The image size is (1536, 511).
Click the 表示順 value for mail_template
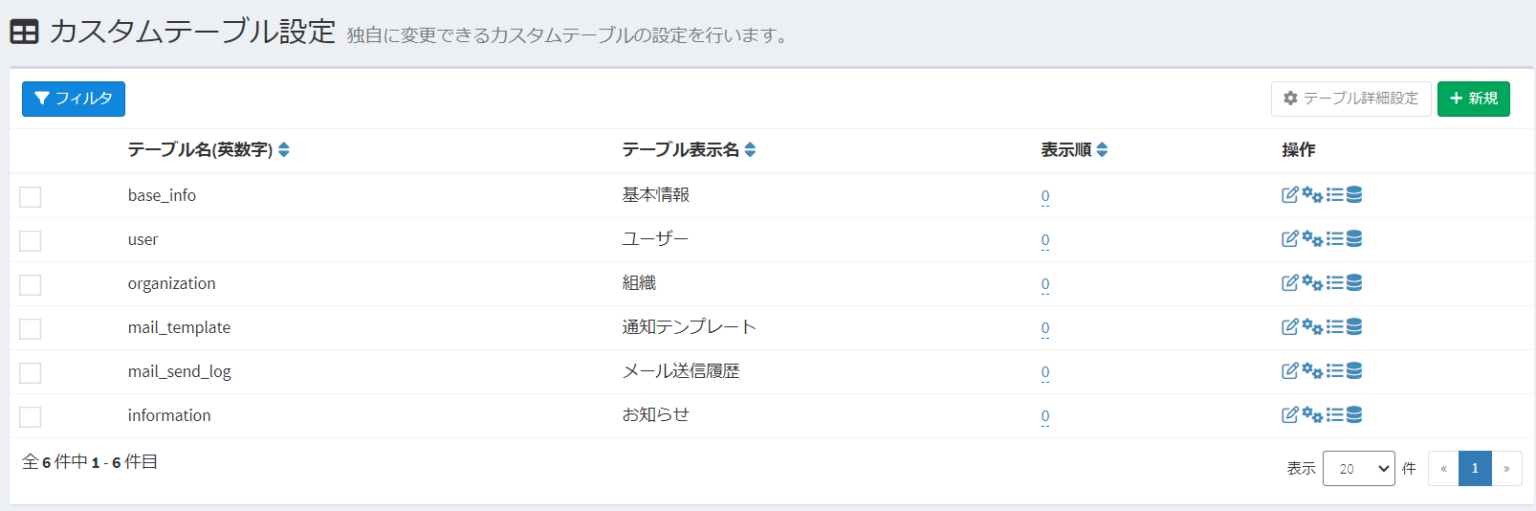1045,328
